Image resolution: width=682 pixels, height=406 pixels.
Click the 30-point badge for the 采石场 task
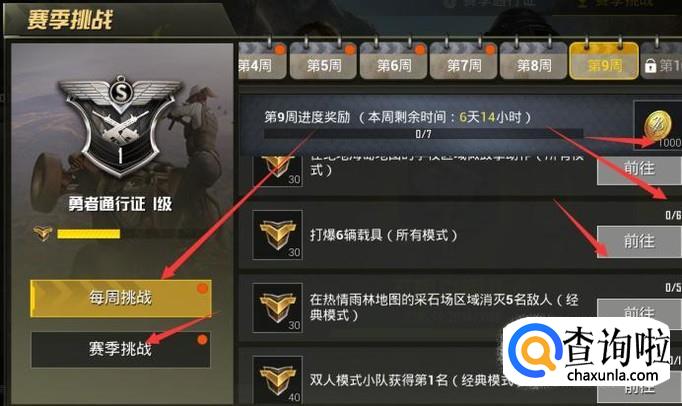click(277, 308)
